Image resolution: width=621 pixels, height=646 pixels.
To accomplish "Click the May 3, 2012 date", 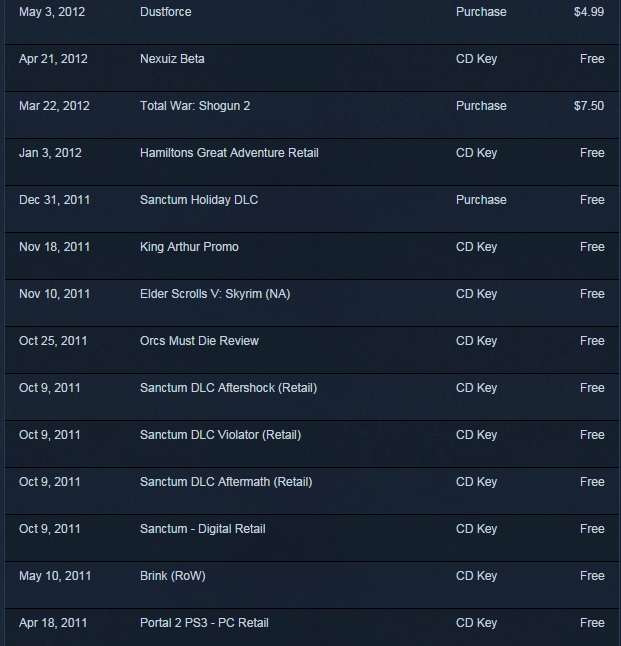I will [52, 12].
